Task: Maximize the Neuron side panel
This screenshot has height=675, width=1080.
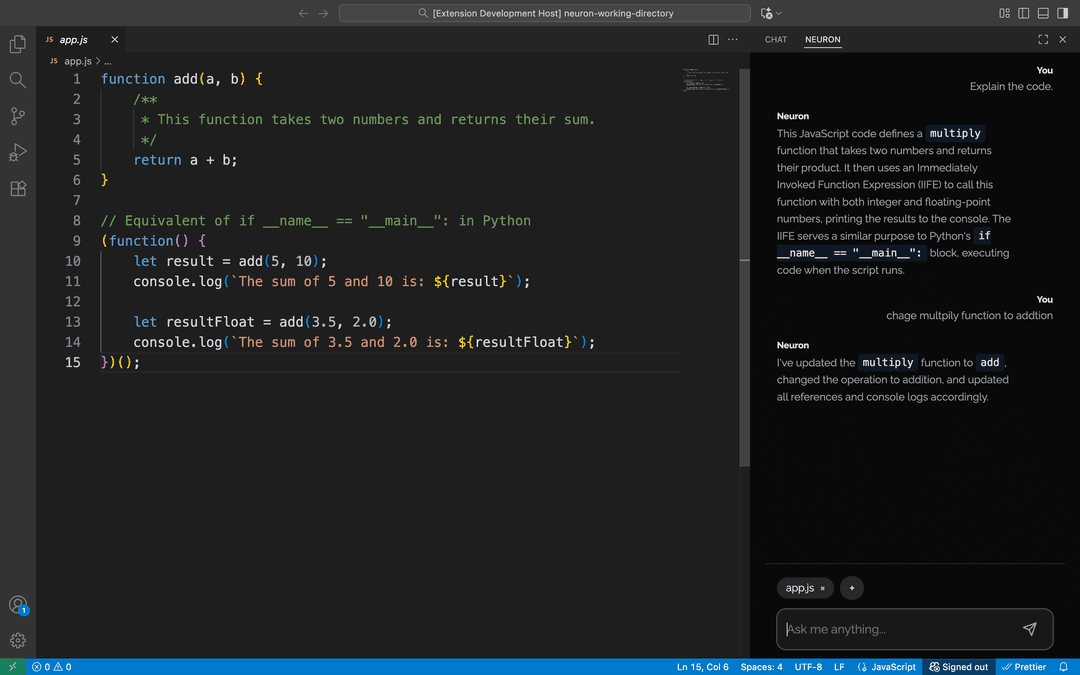Action: [x=1043, y=40]
